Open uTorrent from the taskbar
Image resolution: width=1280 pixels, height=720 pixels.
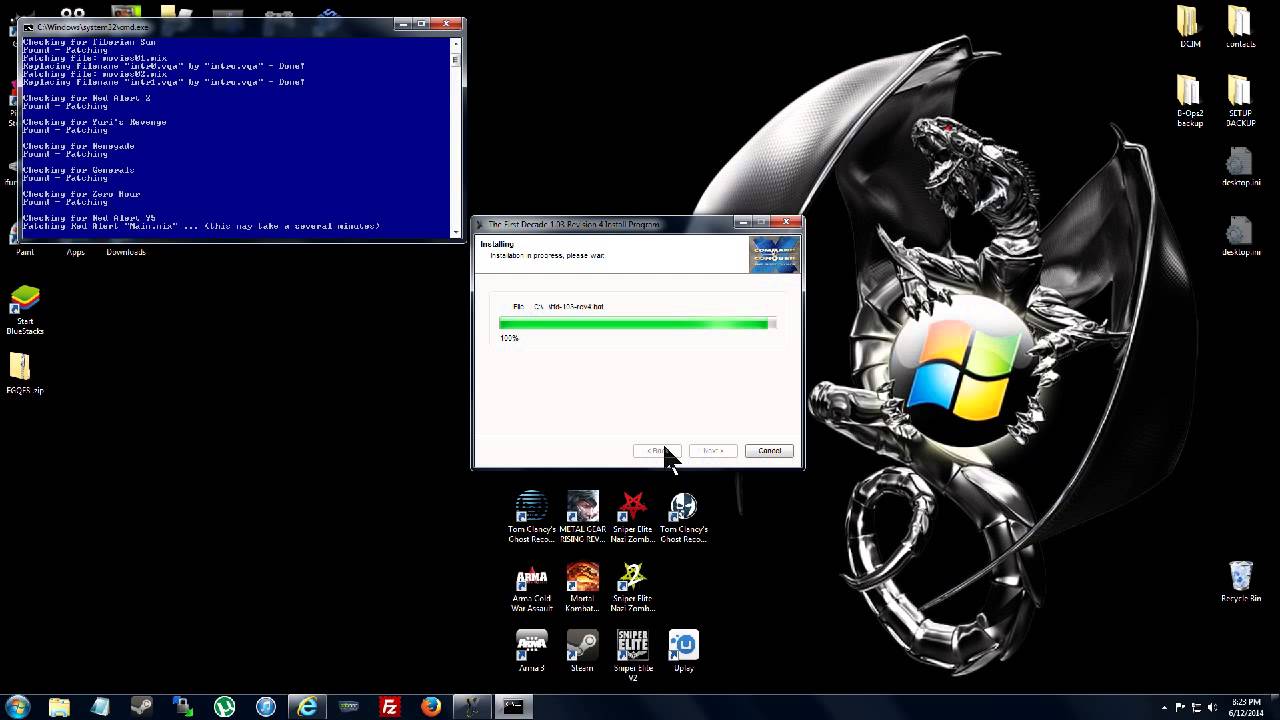pos(224,706)
